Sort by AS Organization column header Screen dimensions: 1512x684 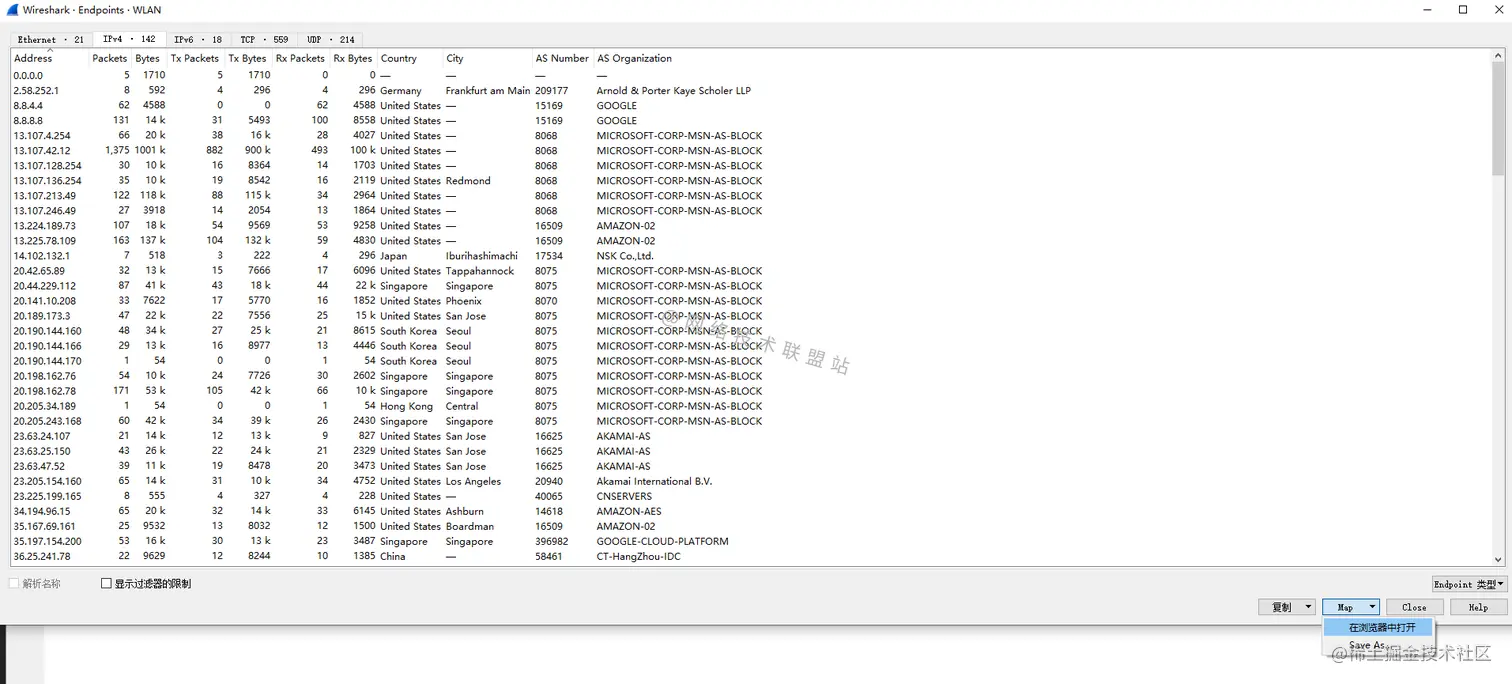coord(635,58)
